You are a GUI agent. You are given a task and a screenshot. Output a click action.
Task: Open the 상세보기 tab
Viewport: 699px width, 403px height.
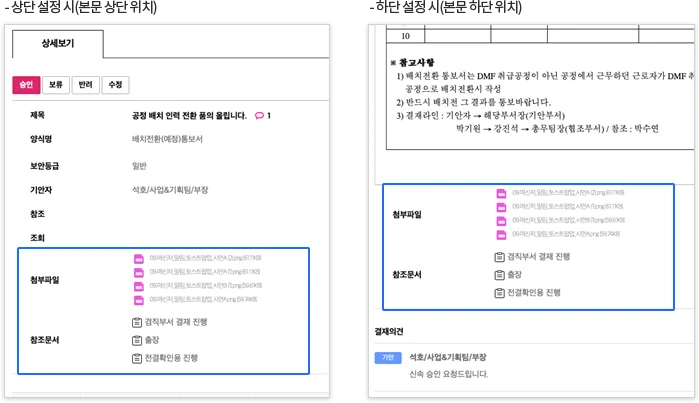click(57, 44)
